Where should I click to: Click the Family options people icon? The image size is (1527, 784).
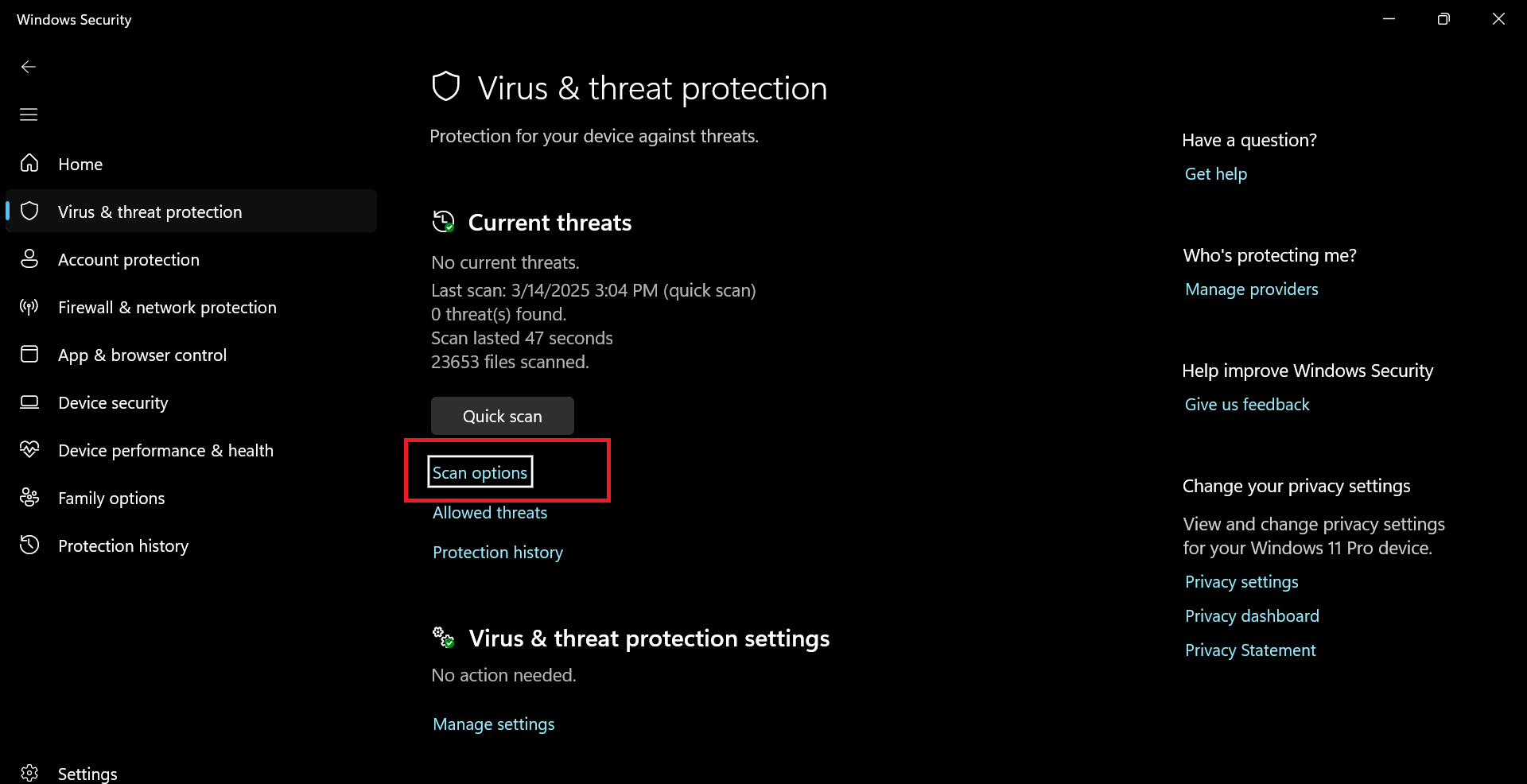coord(29,498)
